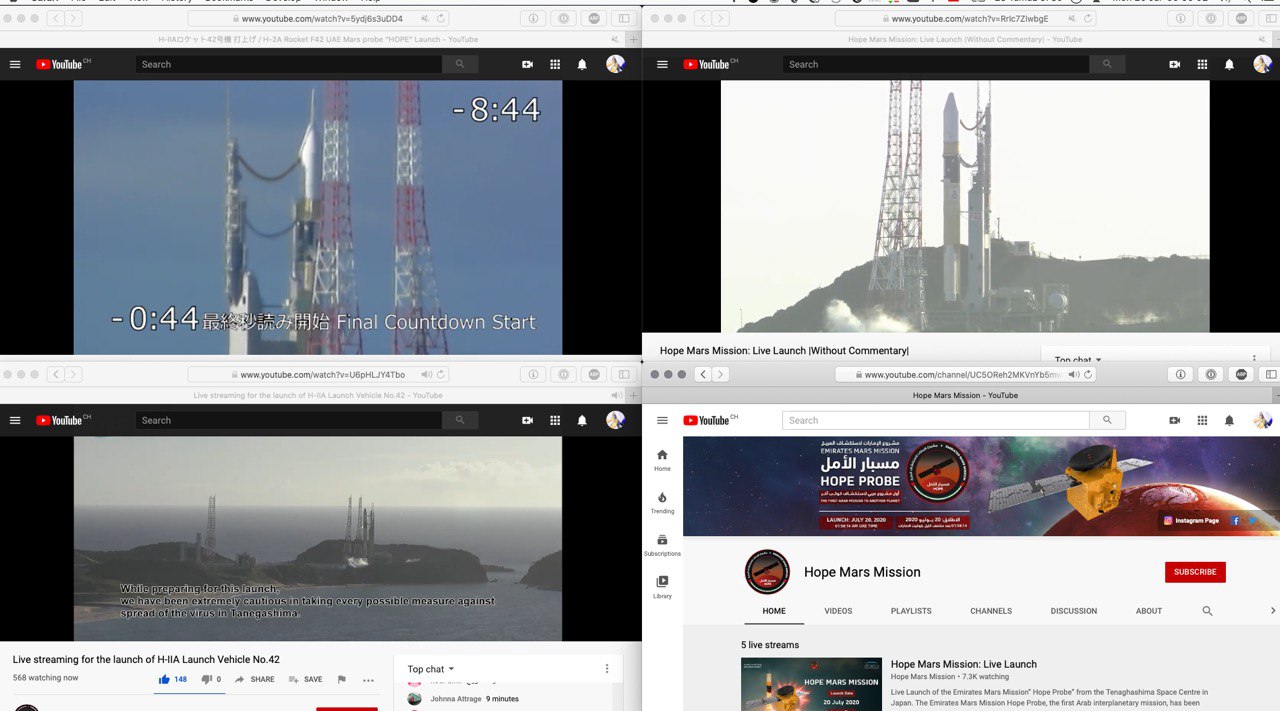Image resolution: width=1280 pixels, height=711 pixels.
Task: Like the H-IIA No.42 video with thumbs up
Action: pyautogui.click(x=172, y=679)
